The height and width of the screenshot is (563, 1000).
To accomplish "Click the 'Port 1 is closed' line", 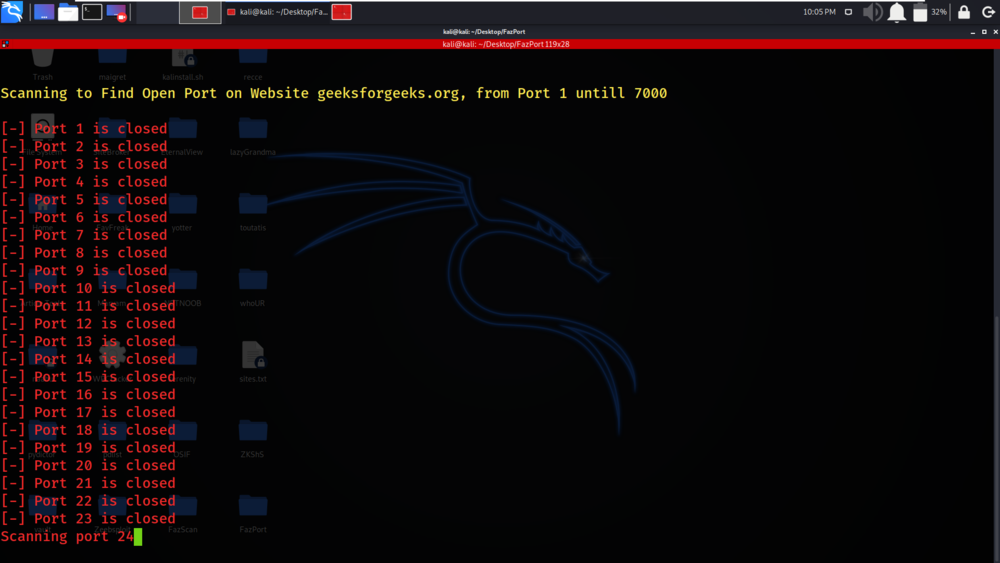I will [84, 128].
